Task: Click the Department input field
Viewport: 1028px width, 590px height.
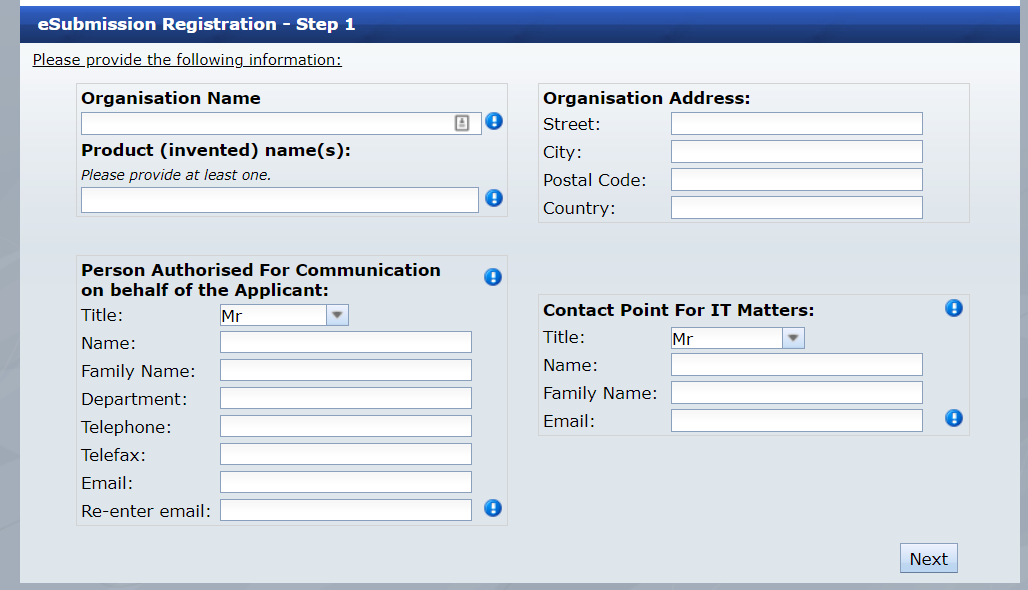Action: [x=346, y=399]
